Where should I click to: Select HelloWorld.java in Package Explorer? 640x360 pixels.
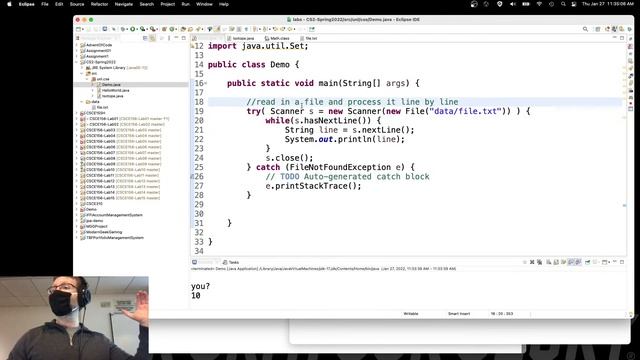click(x=115, y=90)
